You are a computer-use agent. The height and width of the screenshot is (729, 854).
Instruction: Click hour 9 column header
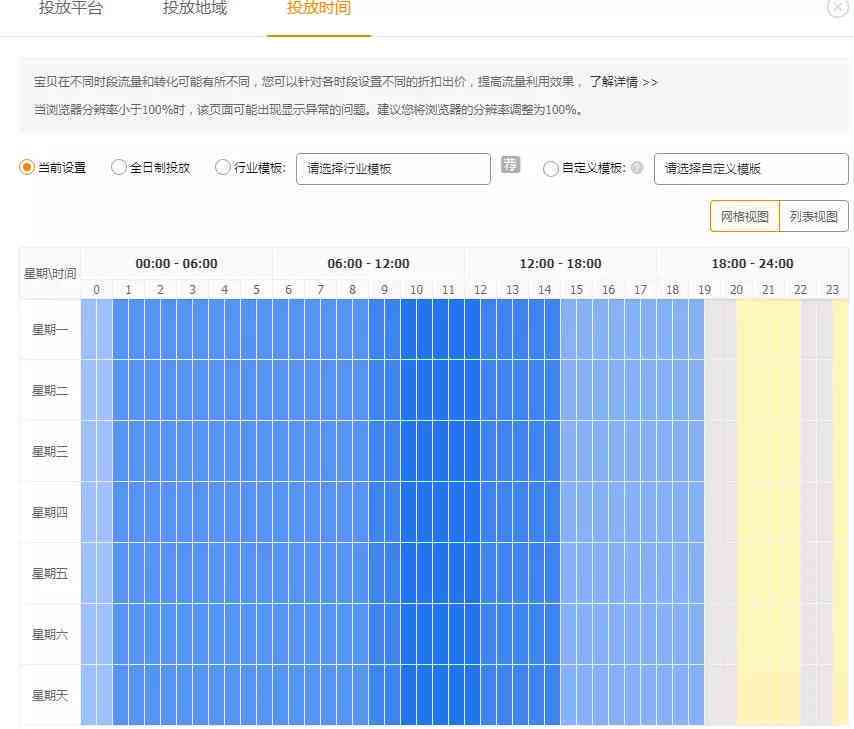coord(385,289)
